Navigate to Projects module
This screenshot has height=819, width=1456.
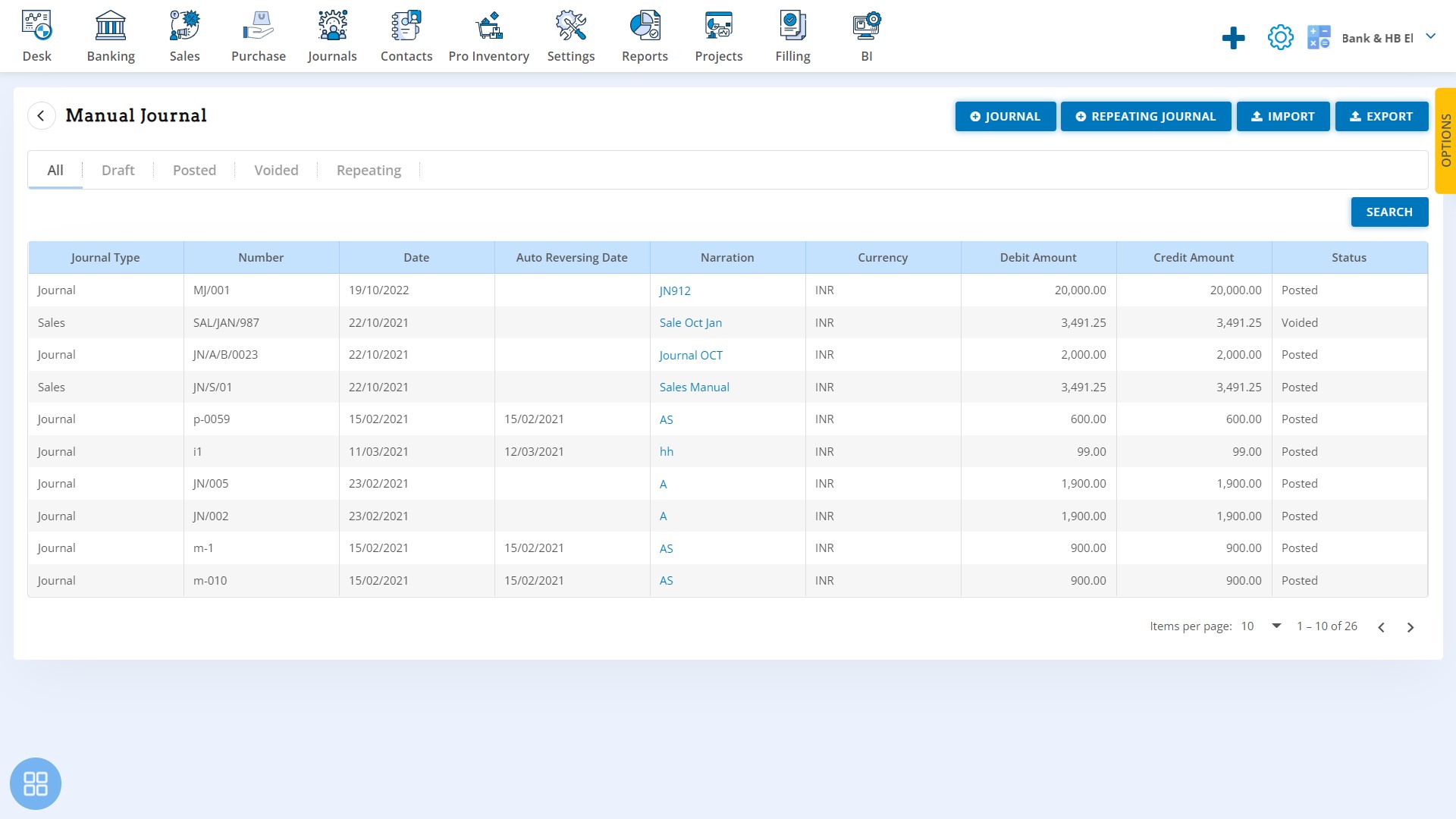tap(718, 36)
